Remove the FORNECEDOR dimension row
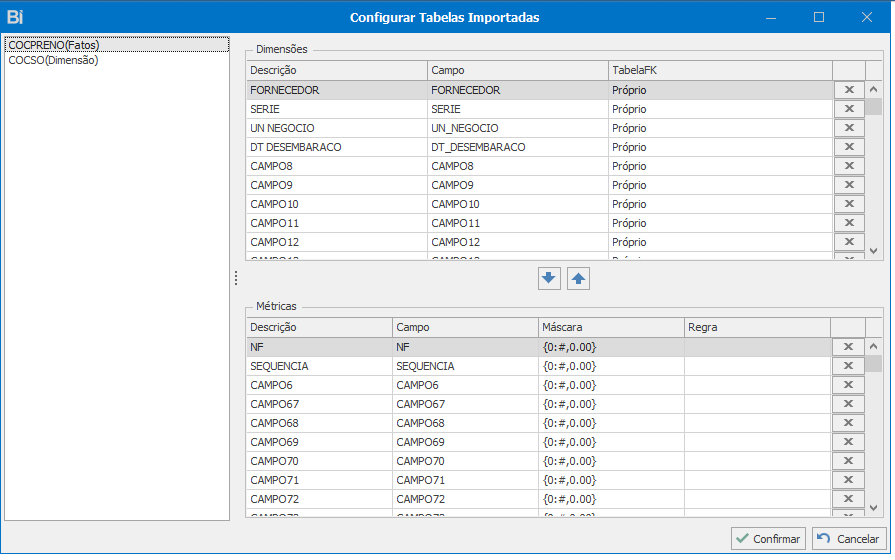Screen dimensions: 895x560 849,90
